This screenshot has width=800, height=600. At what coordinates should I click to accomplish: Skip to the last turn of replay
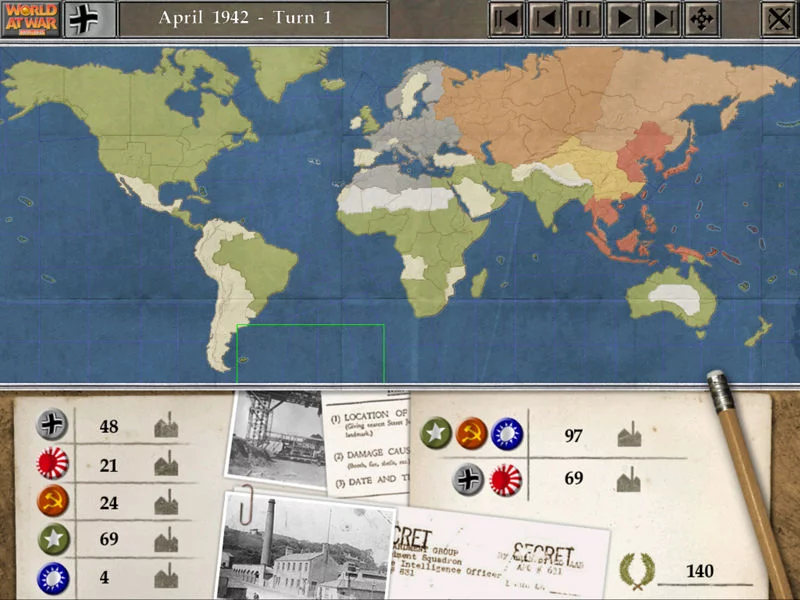click(x=663, y=19)
